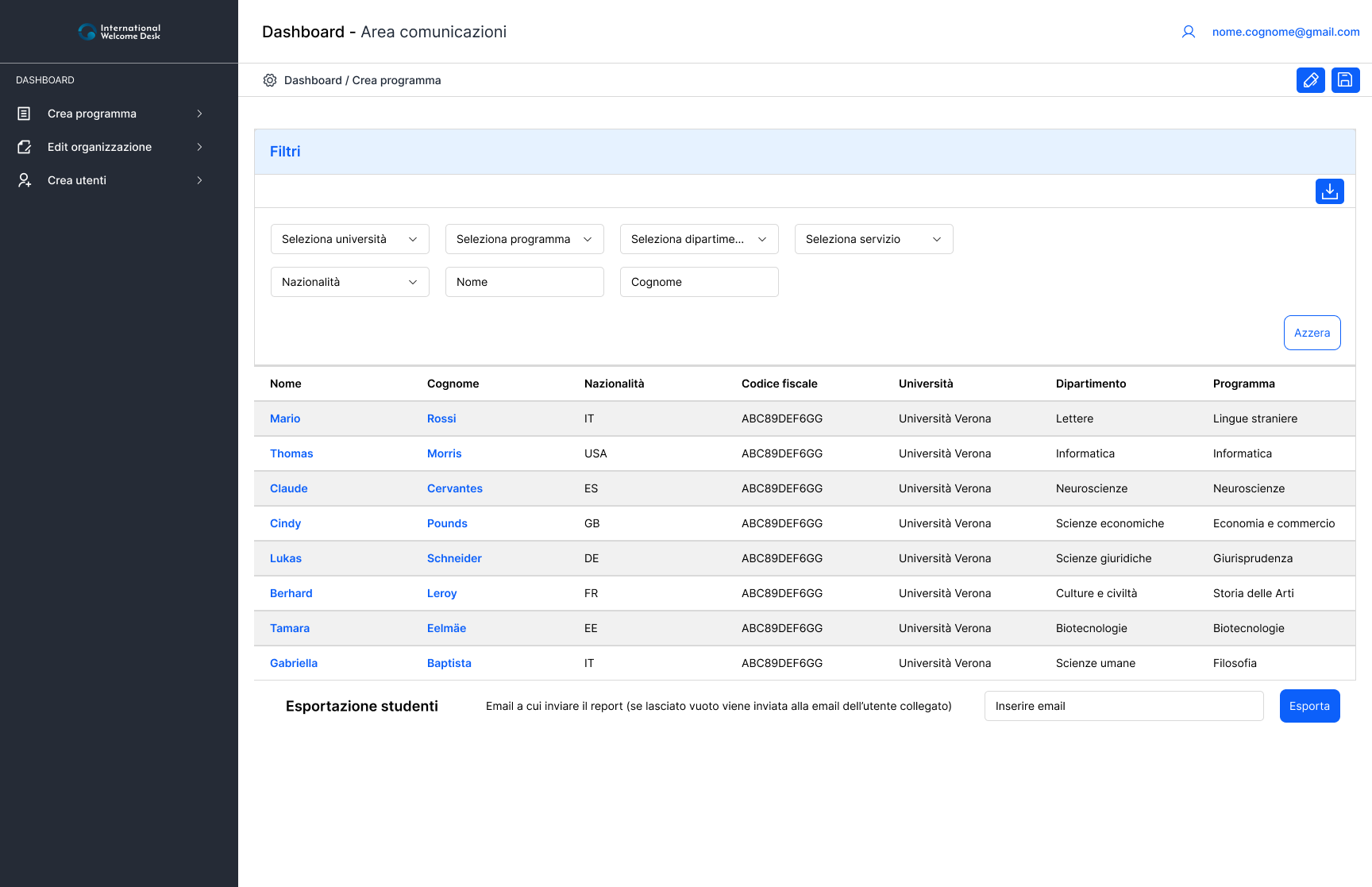
Task: Select the USA nationality cell
Action: click(x=595, y=453)
